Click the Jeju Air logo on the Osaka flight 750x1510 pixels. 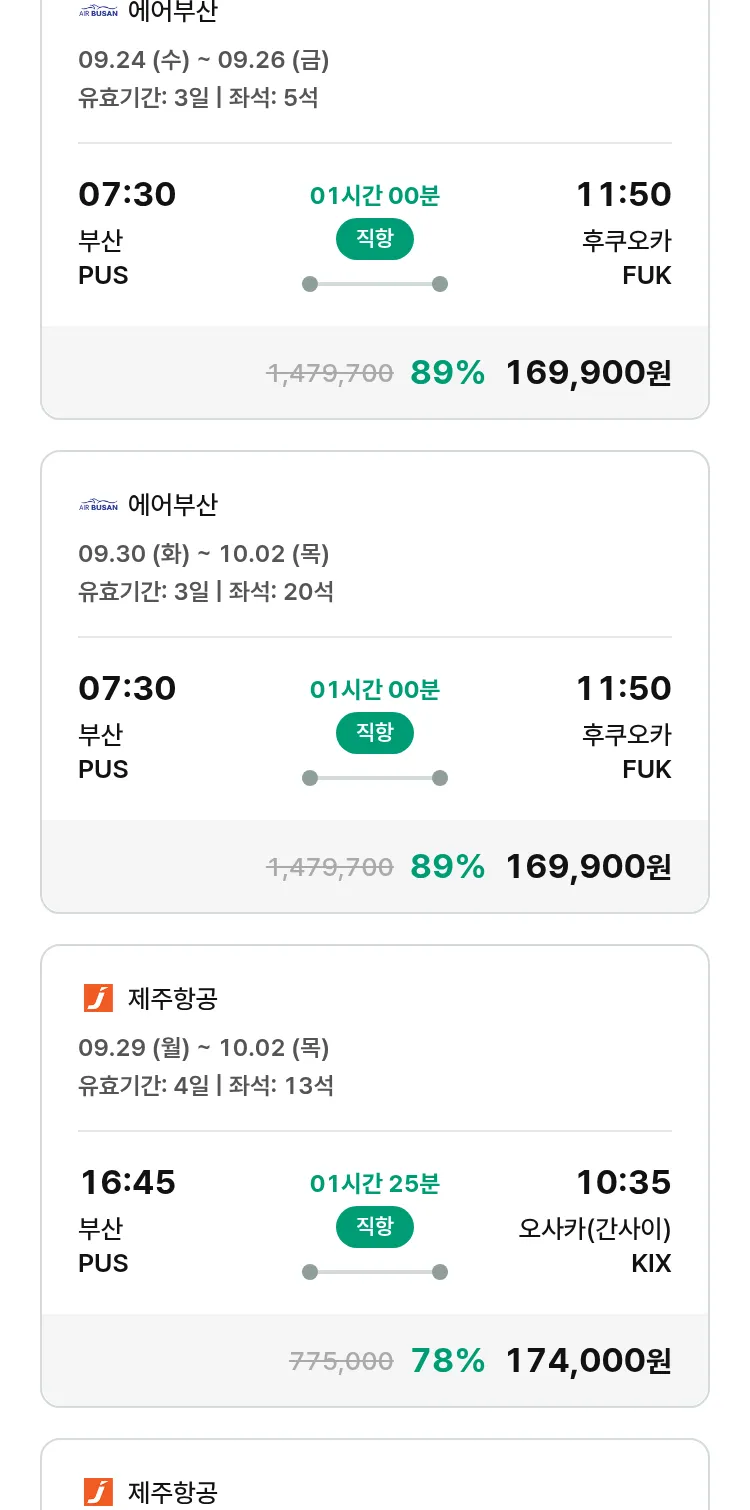tap(98, 998)
